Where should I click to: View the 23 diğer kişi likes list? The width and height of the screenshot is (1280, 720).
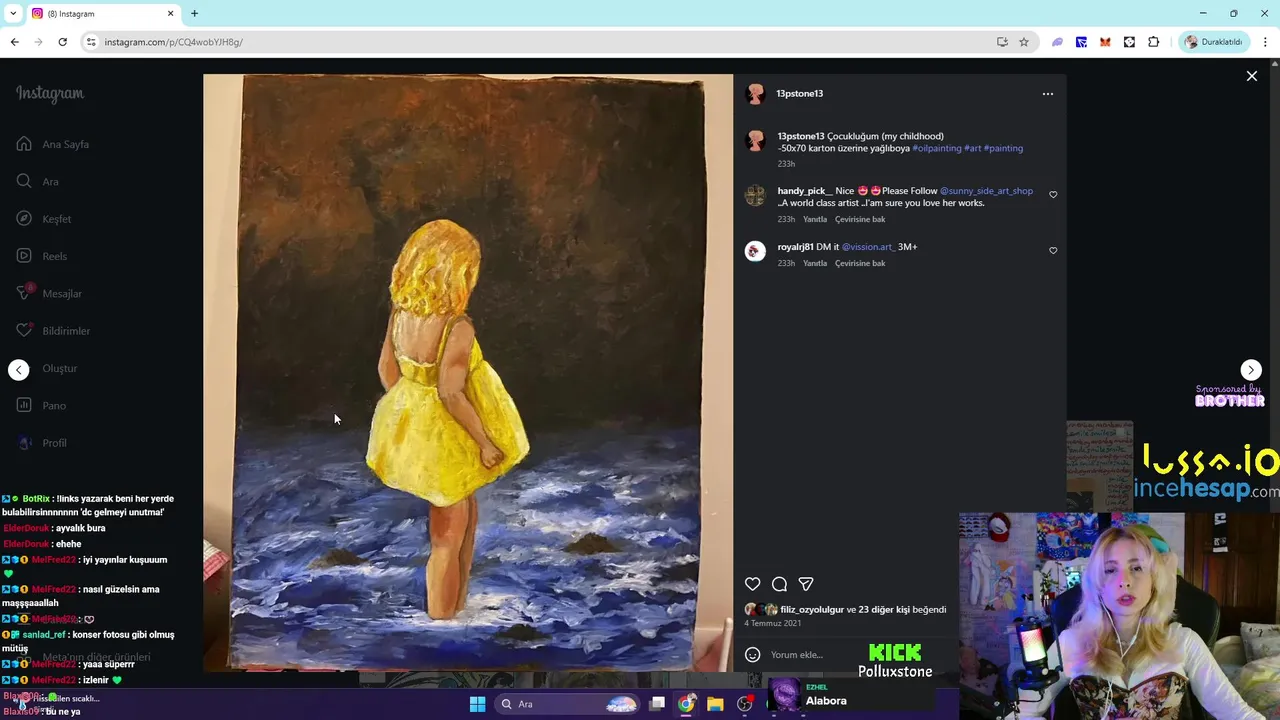pyautogui.click(x=884, y=610)
